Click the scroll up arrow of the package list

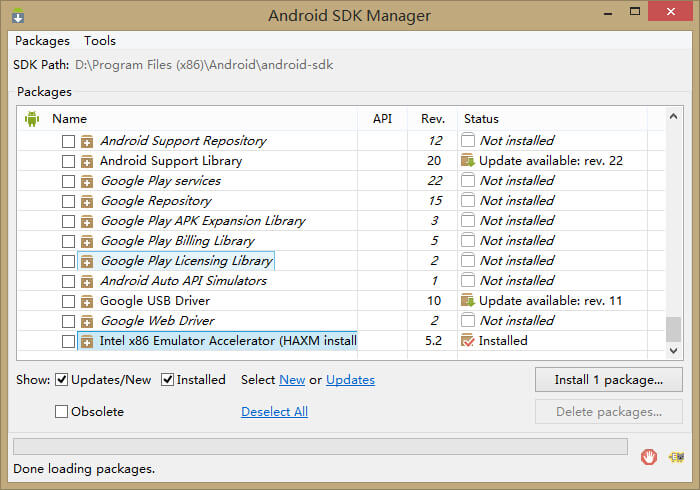tap(674, 116)
